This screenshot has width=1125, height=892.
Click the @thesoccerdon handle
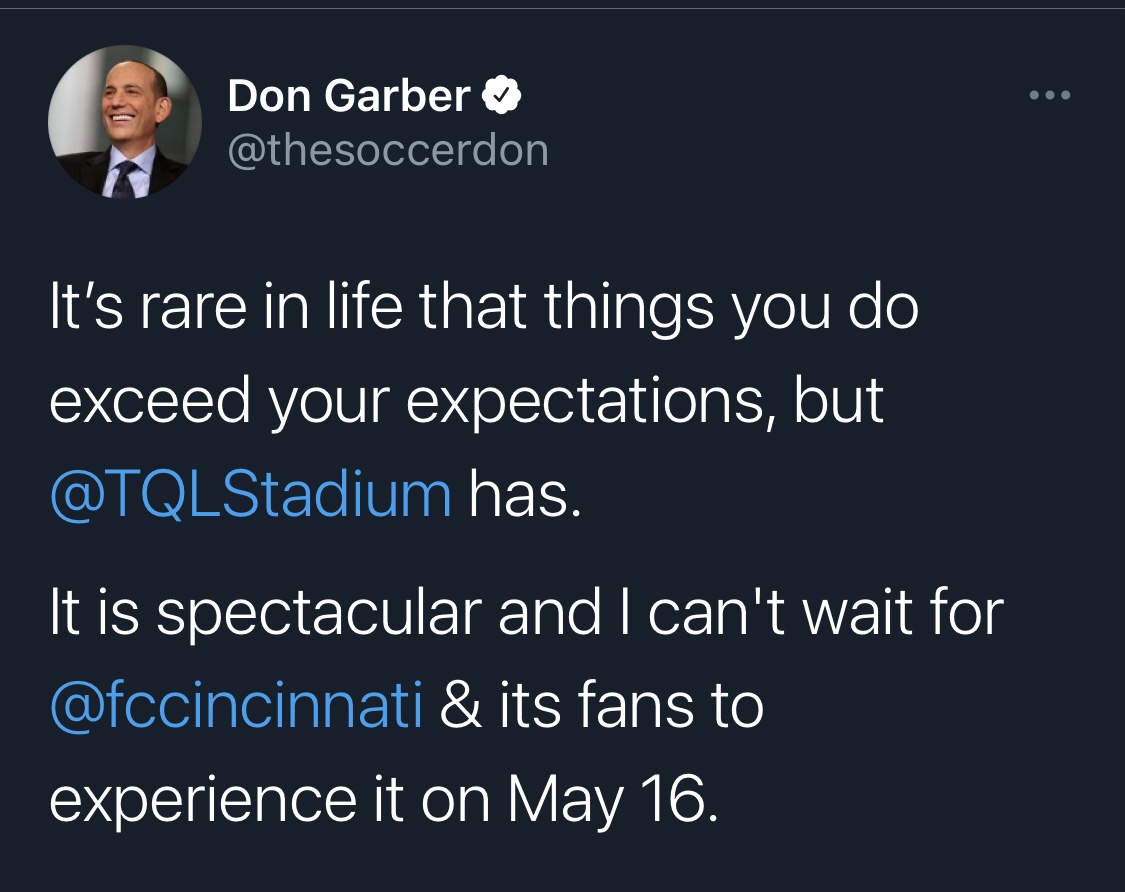pos(388,150)
